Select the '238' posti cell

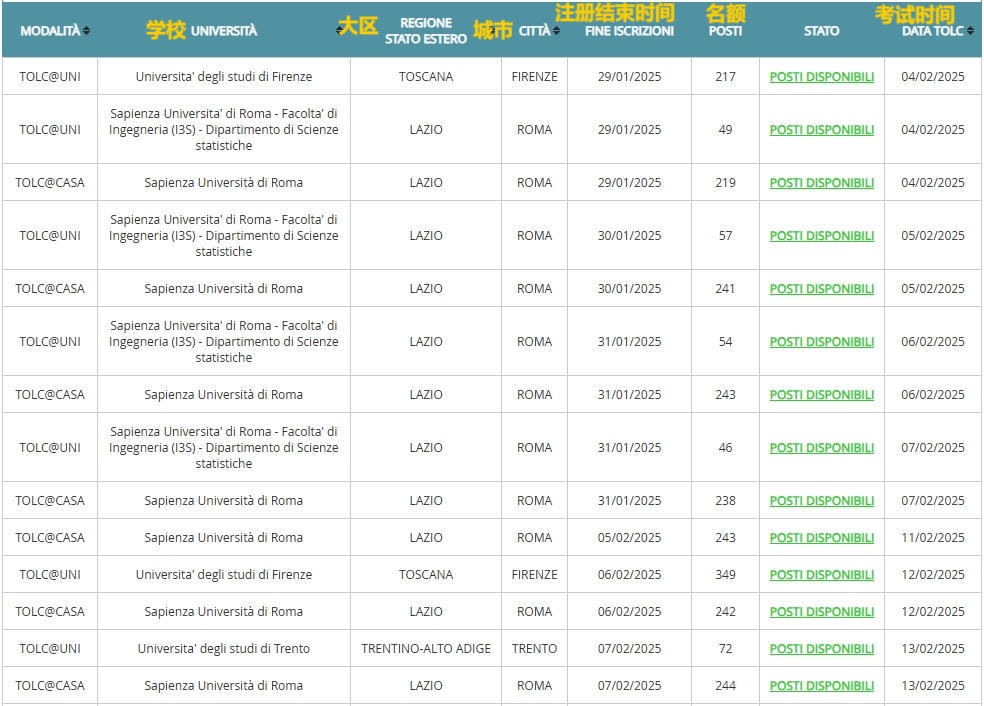pos(725,501)
